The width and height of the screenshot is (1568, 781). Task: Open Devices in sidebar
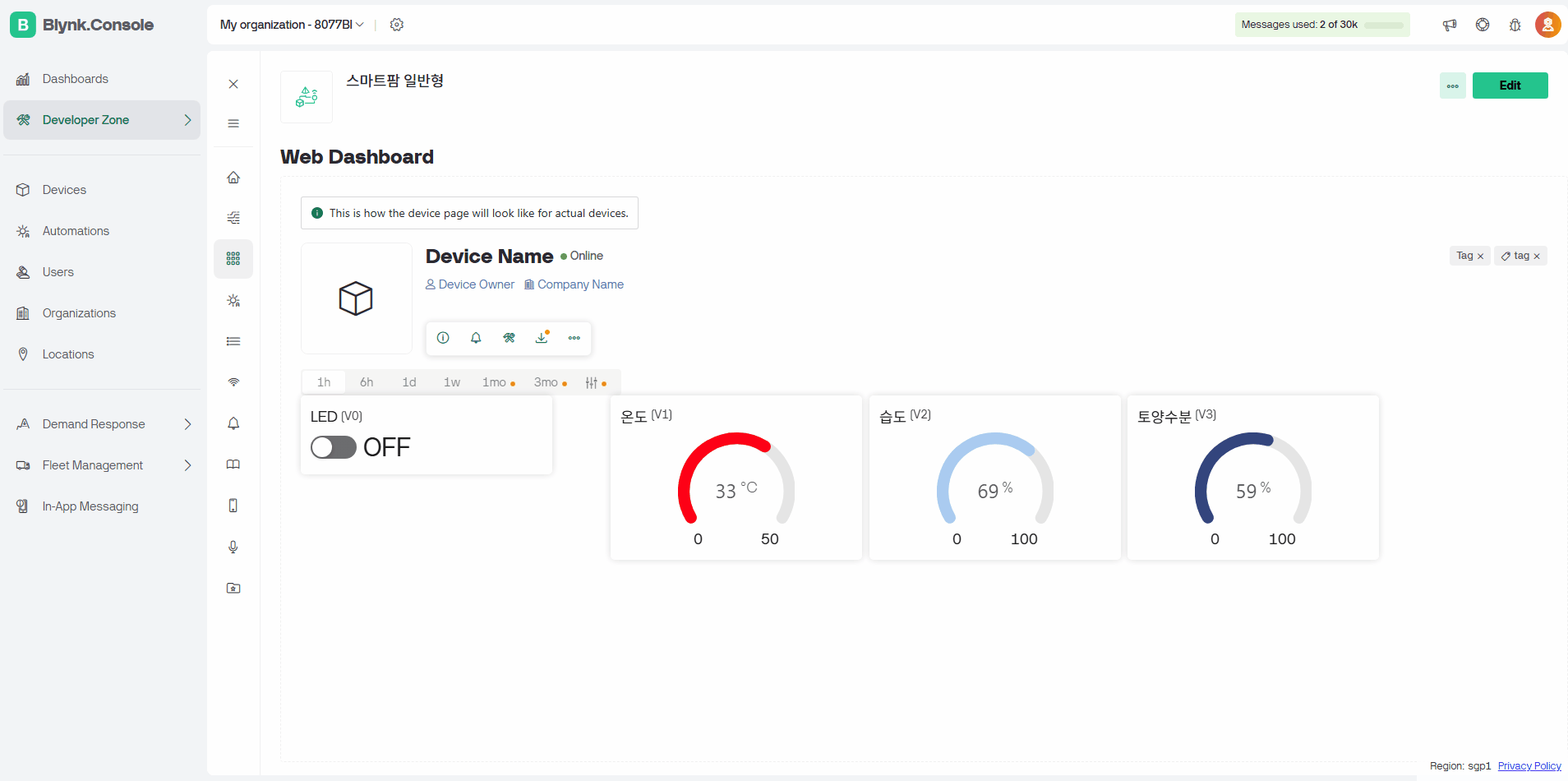tap(102, 190)
